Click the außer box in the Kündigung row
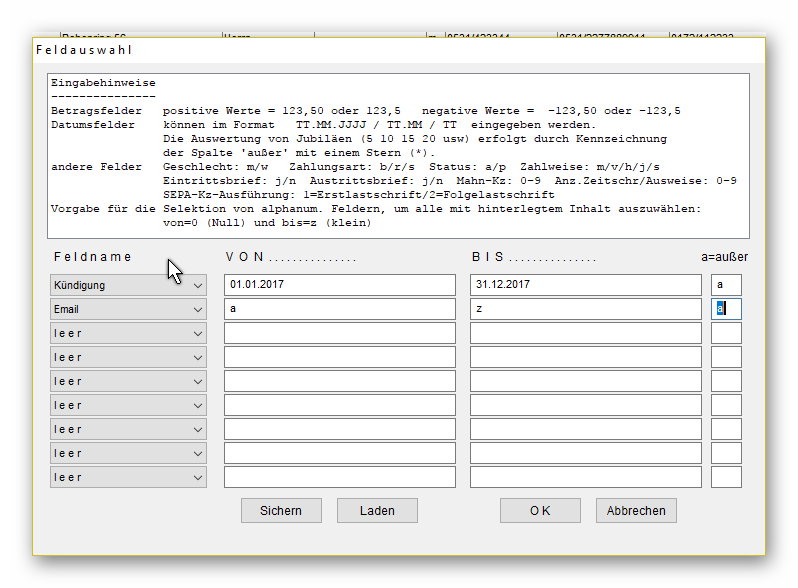The width and height of the screenshot is (798, 588). 726,285
